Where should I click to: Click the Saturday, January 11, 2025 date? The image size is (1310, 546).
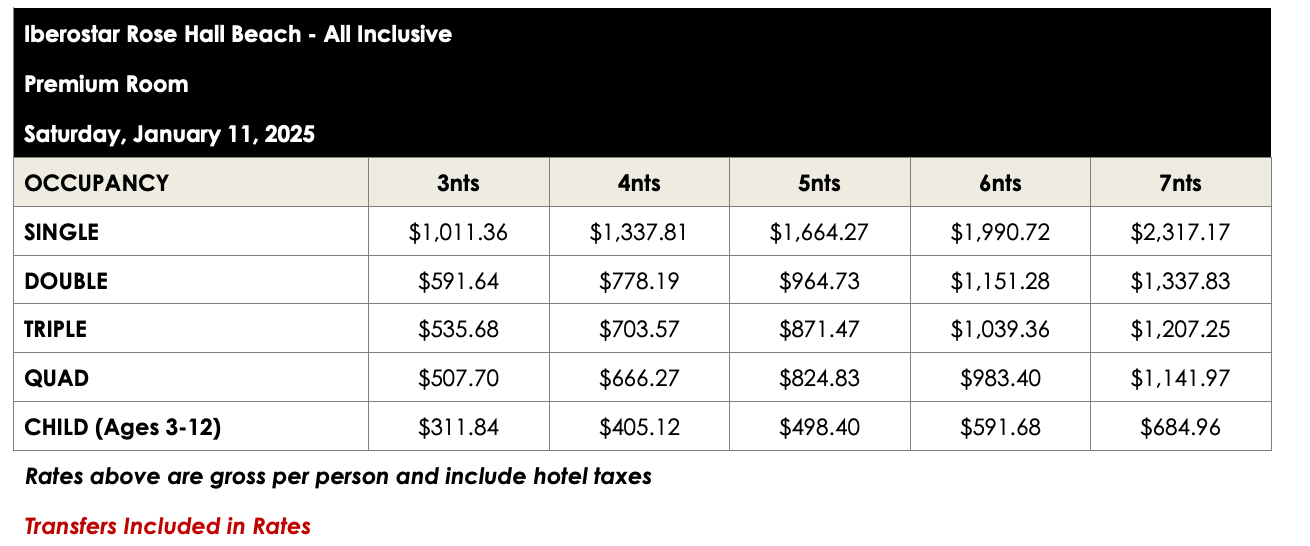(x=169, y=134)
